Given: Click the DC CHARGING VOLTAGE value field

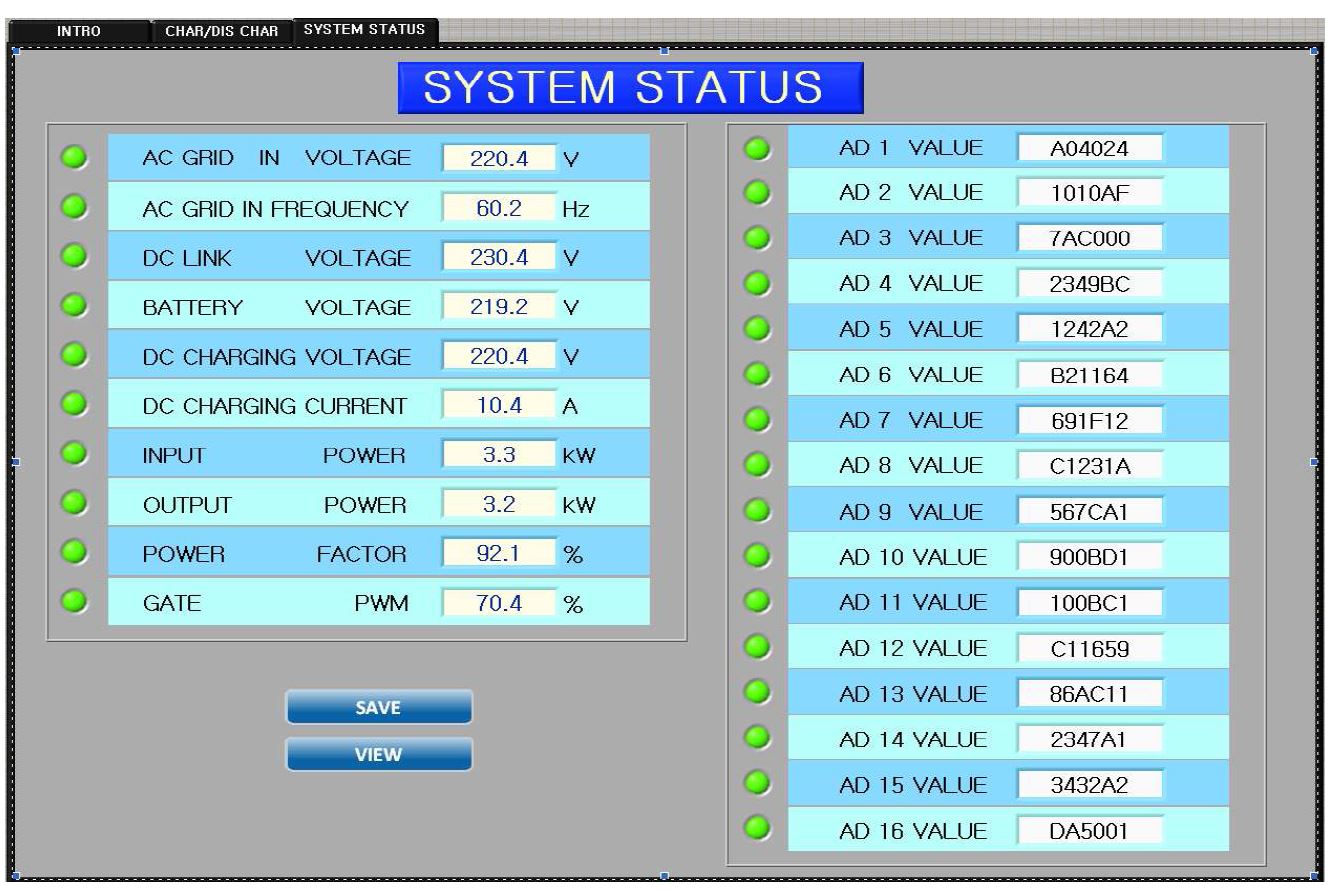Looking at the screenshot, I should pyautogui.click(x=499, y=356).
